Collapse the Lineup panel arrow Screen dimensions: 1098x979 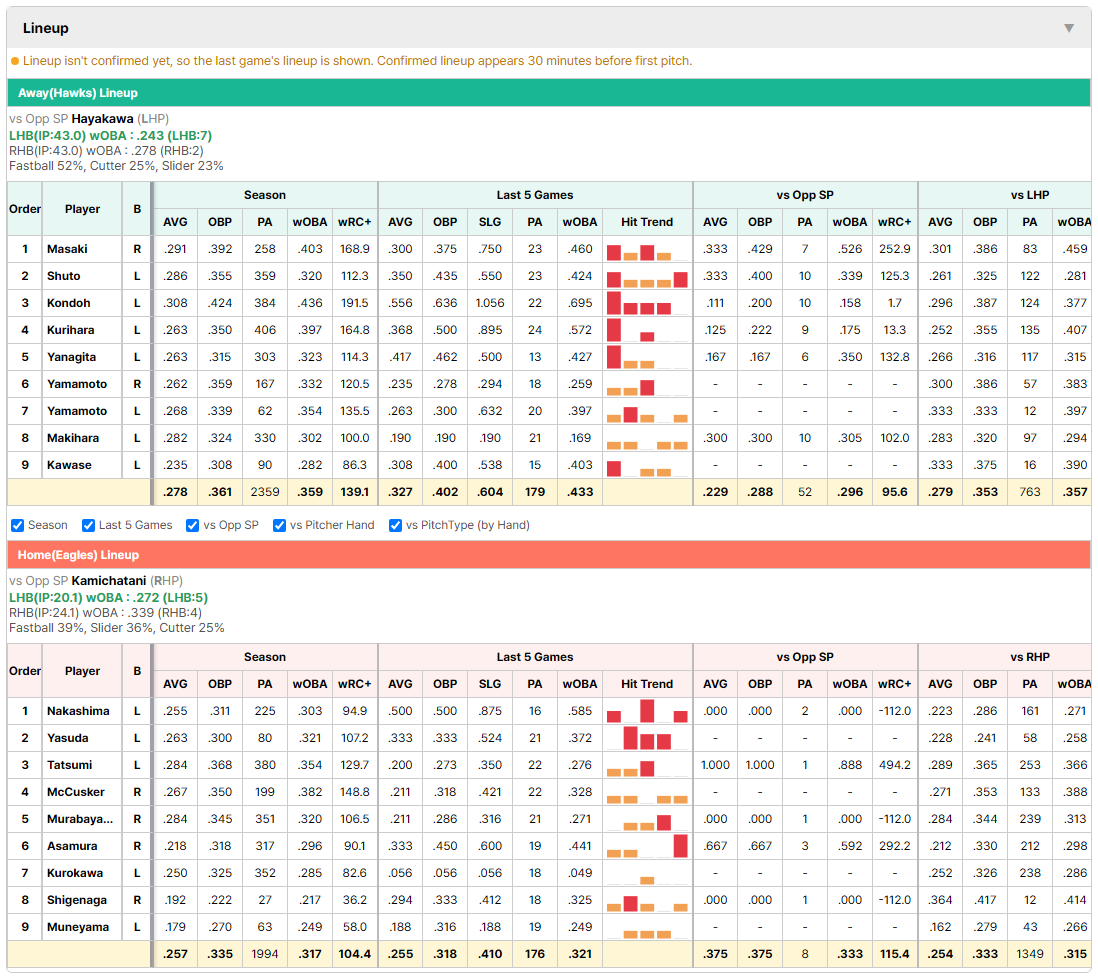(1069, 28)
